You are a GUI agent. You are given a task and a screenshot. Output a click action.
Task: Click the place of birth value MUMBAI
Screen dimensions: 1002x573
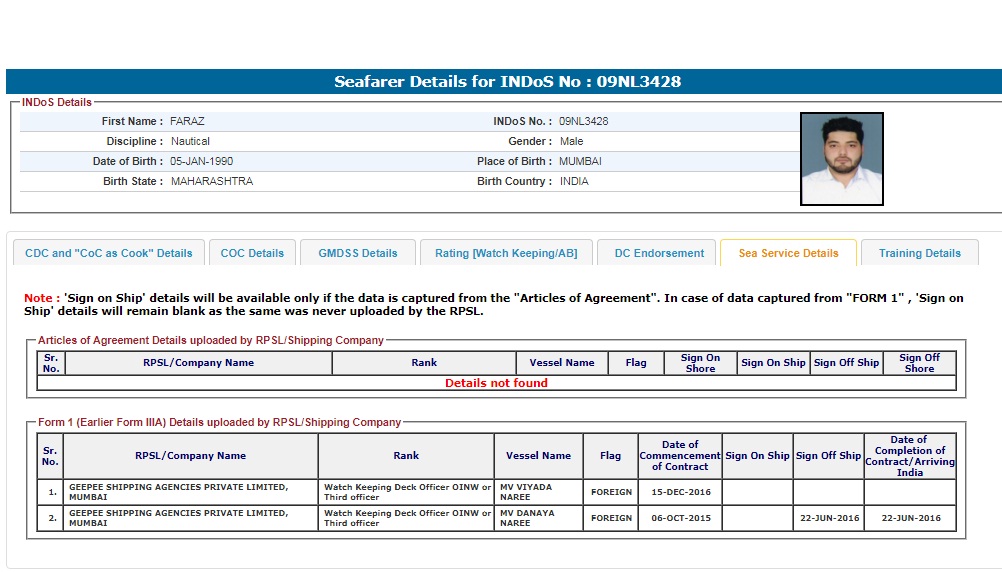click(x=580, y=161)
